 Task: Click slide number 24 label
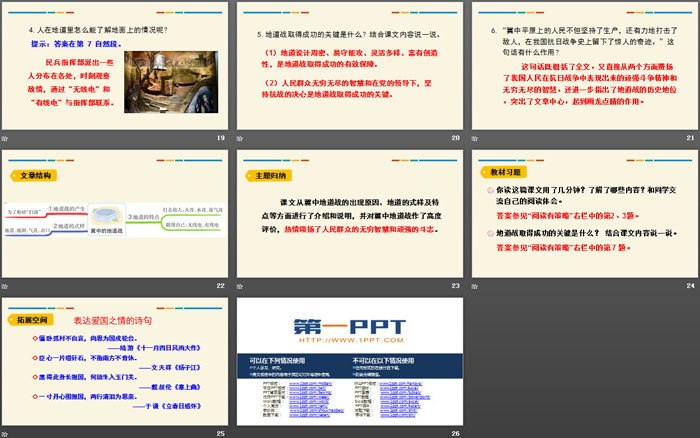point(690,285)
